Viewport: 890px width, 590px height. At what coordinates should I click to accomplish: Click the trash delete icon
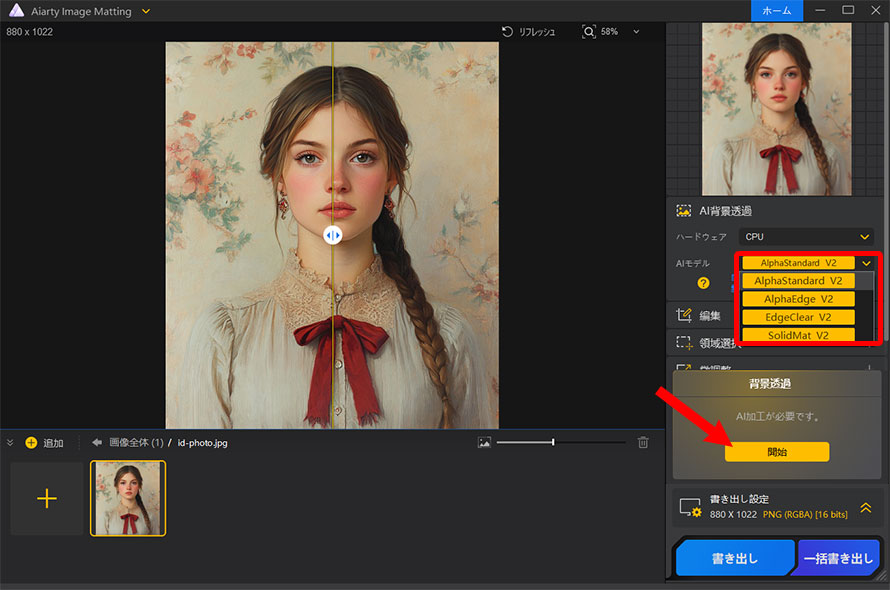[x=643, y=442]
